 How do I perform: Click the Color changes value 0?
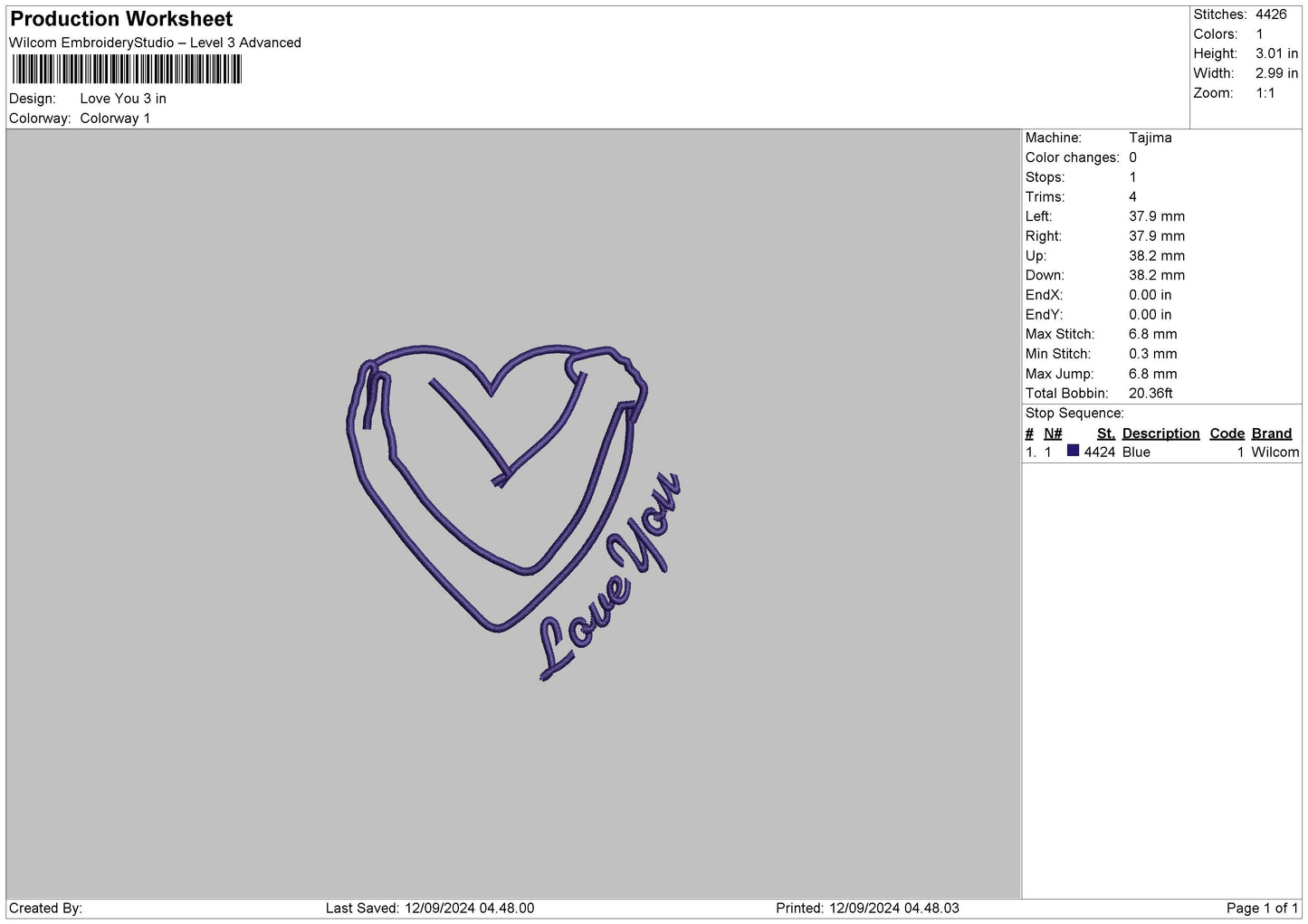tap(1132, 157)
